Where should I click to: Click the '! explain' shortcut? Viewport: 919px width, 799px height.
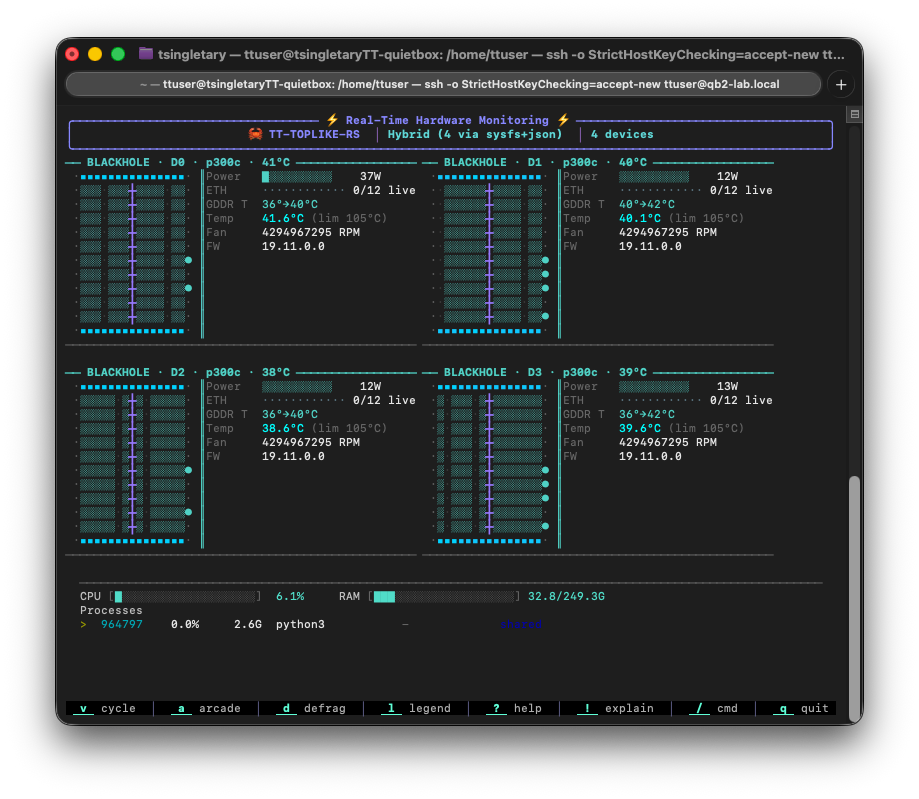coord(615,708)
